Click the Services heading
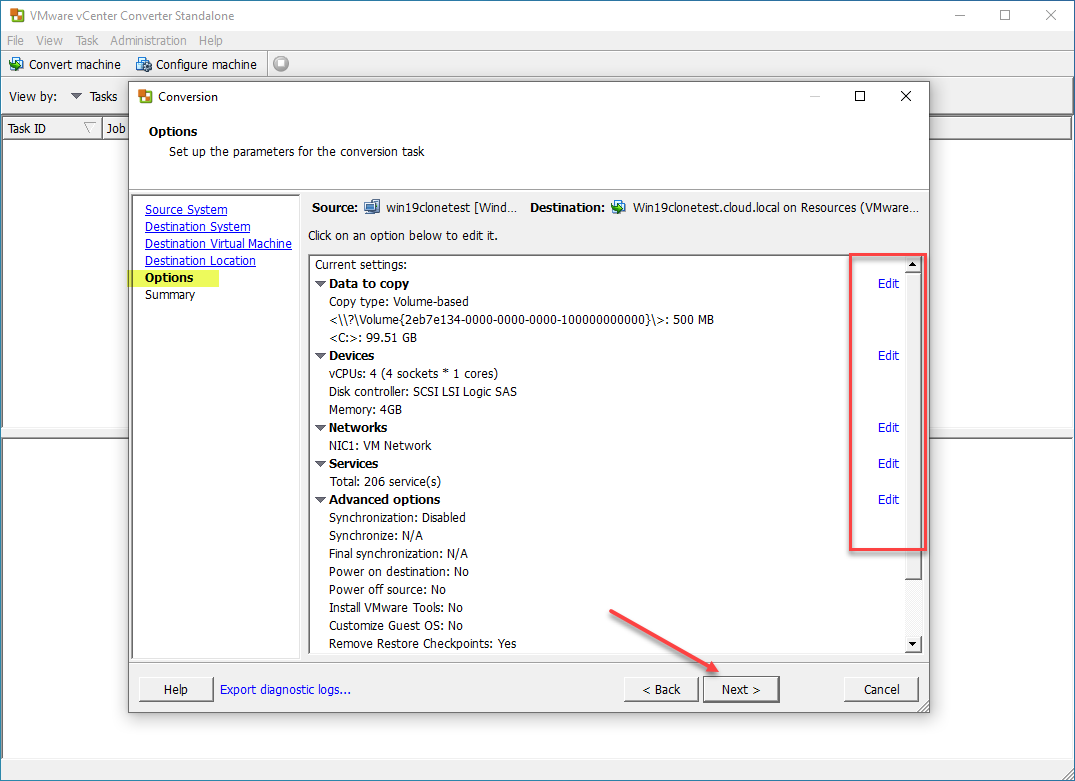The height and width of the screenshot is (781, 1075). [354, 464]
